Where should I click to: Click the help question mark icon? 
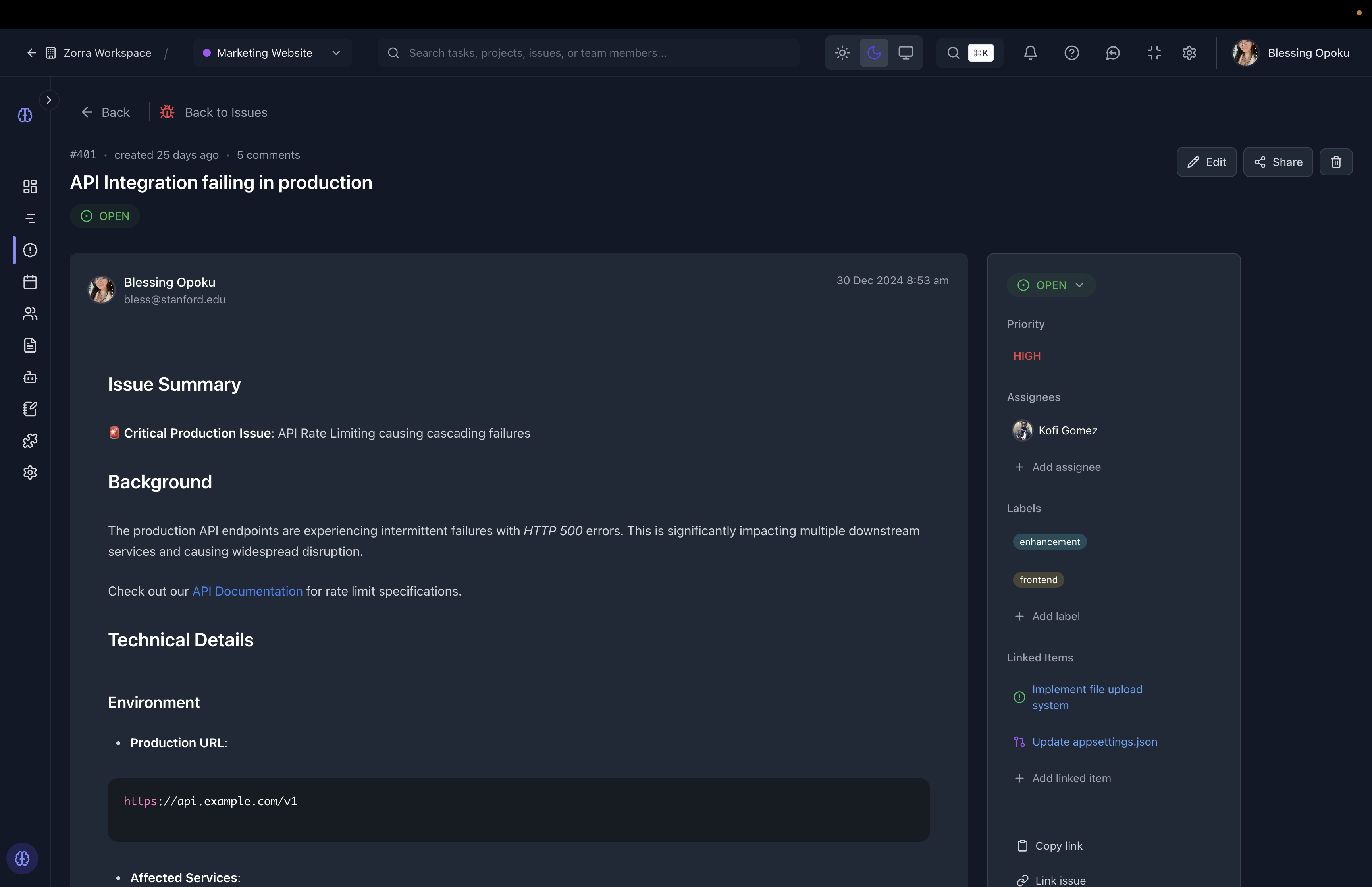(1071, 53)
